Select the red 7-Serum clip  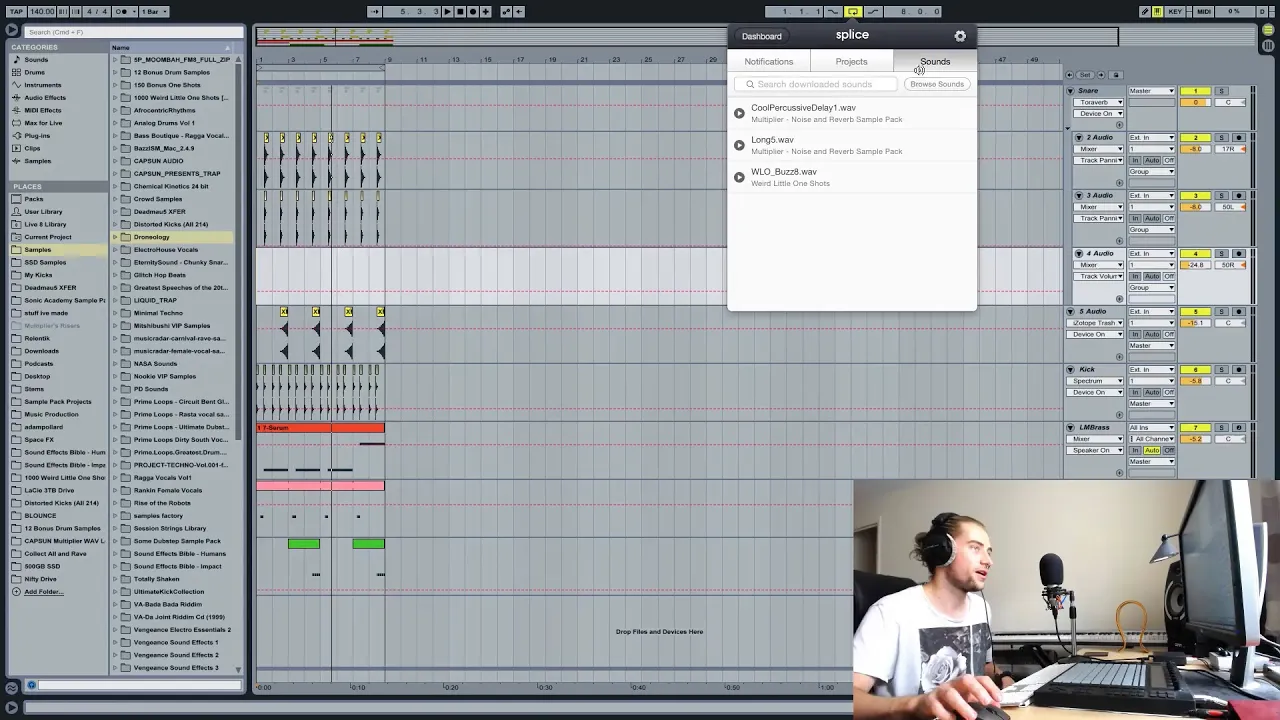(320, 428)
